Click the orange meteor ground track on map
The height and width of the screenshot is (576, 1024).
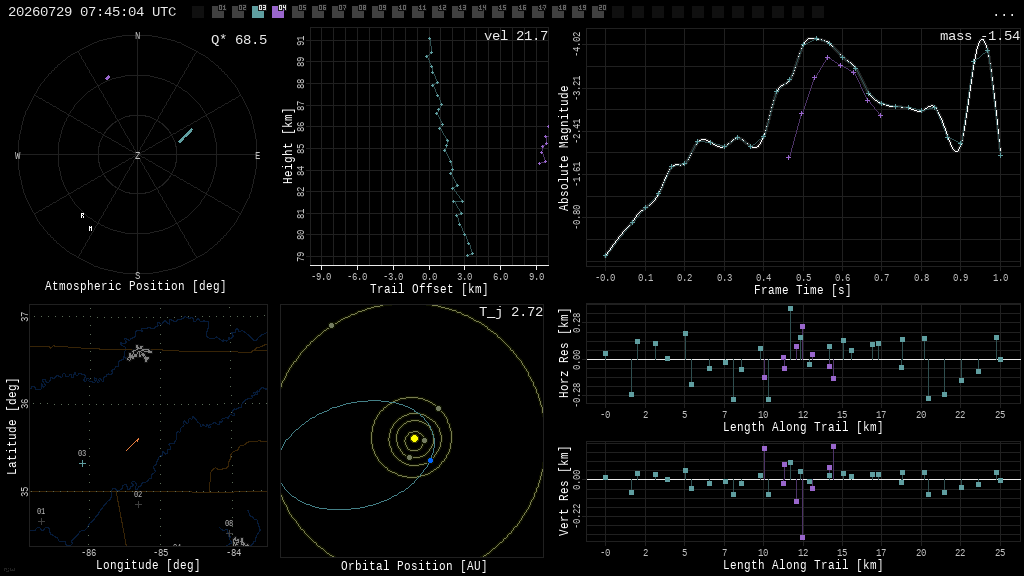(133, 445)
